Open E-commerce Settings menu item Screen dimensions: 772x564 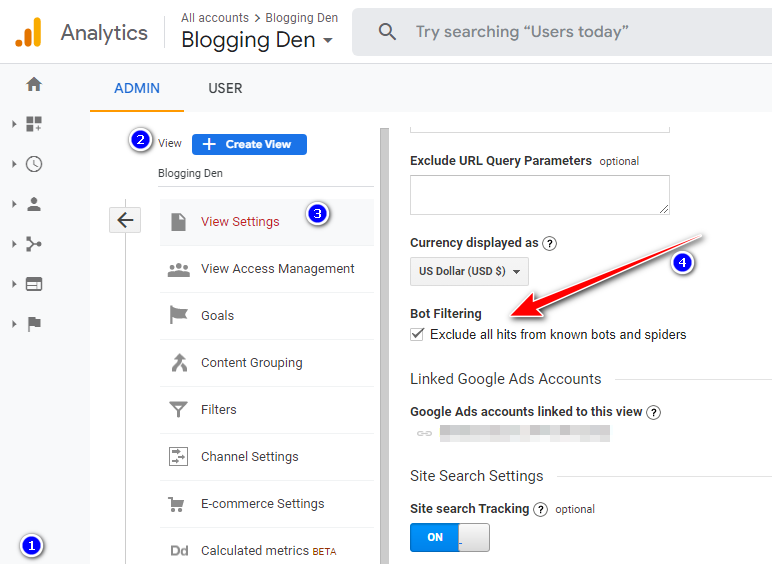(x=267, y=504)
